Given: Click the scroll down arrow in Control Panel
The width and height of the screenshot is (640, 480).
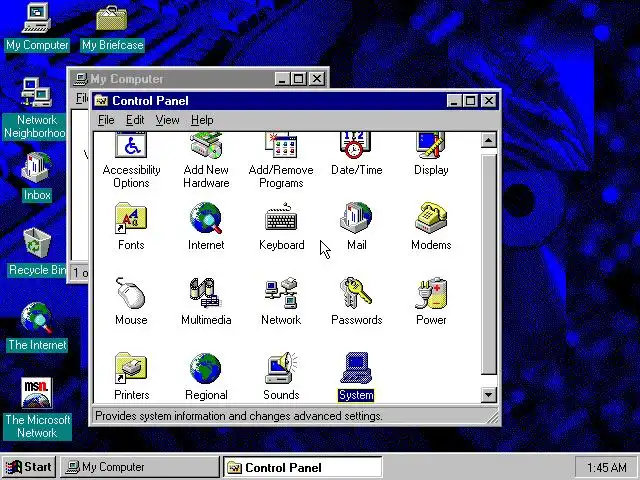Looking at the screenshot, I should [x=489, y=395].
